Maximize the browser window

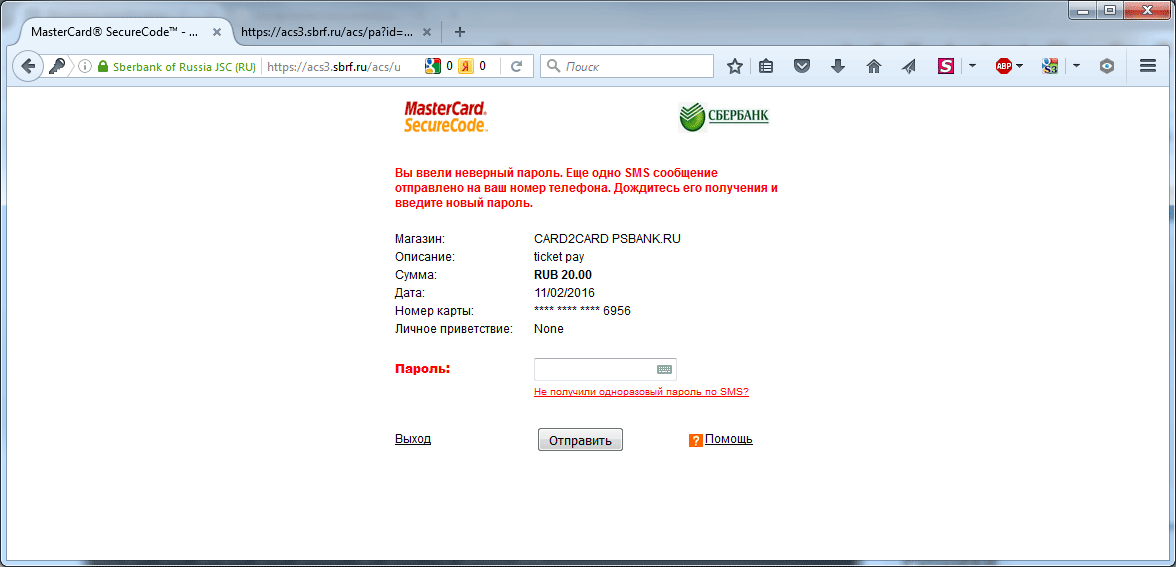click(x=1110, y=9)
